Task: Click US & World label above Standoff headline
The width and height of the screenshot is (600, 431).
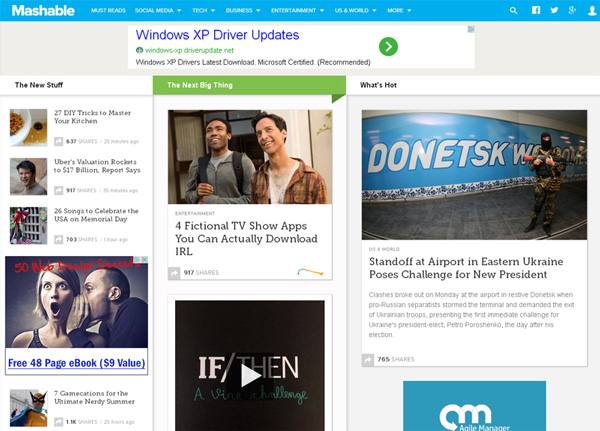Action: coord(384,249)
